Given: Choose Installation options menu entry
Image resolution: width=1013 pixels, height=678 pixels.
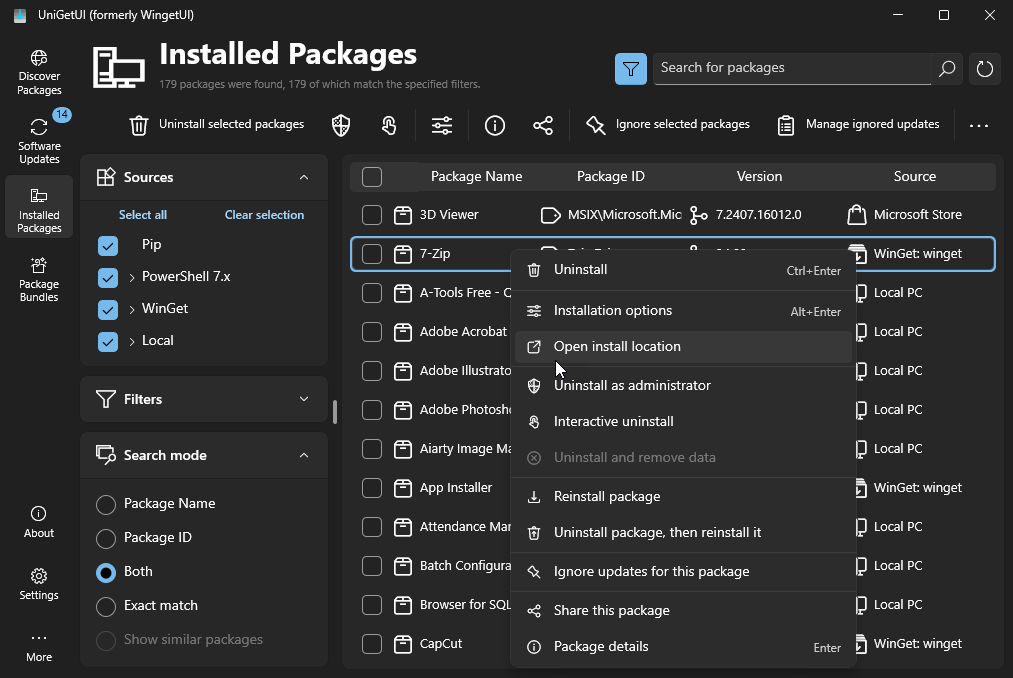Looking at the screenshot, I should [x=684, y=311].
